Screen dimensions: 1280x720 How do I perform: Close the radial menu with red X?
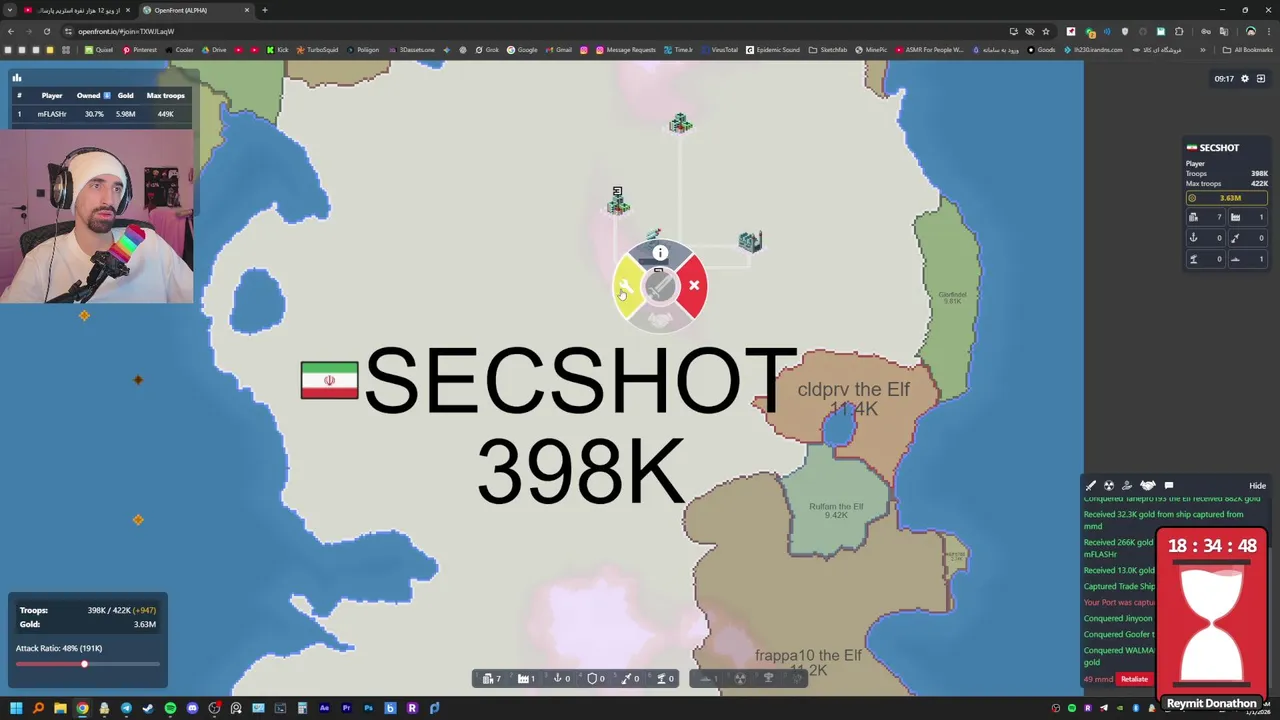tap(693, 286)
